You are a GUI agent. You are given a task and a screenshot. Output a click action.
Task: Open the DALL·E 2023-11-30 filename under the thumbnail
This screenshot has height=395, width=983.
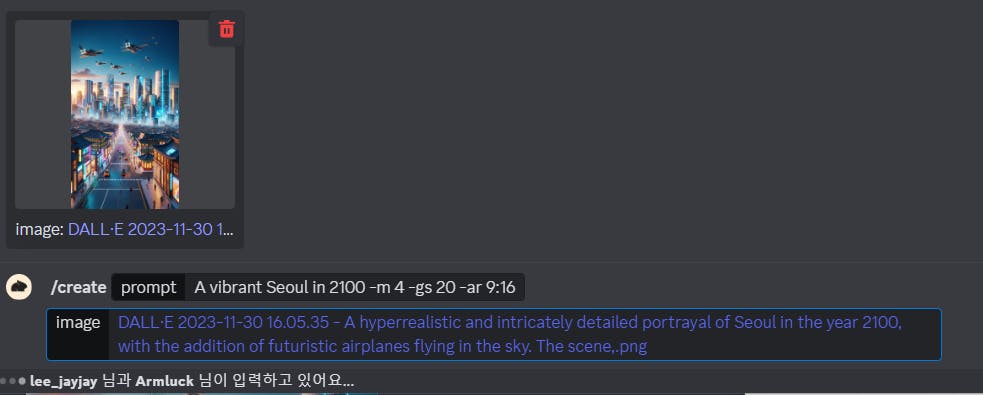tap(150, 229)
